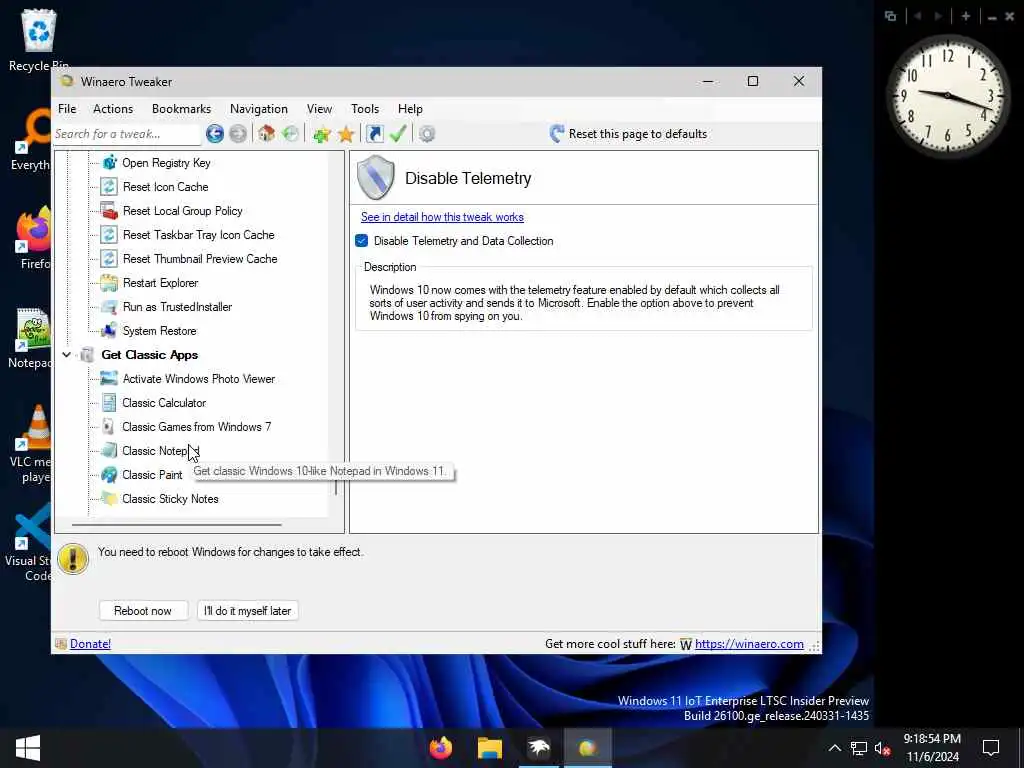The width and height of the screenshot is (1024, 768).
Task: Click the blue Back navigation arrow
Action: pos(215,134)
